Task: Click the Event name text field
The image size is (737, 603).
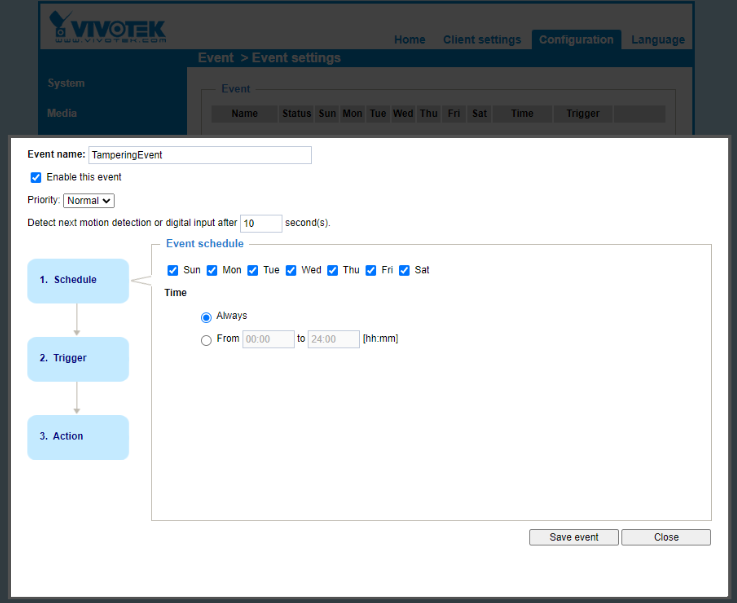Action: click(200, 155)
